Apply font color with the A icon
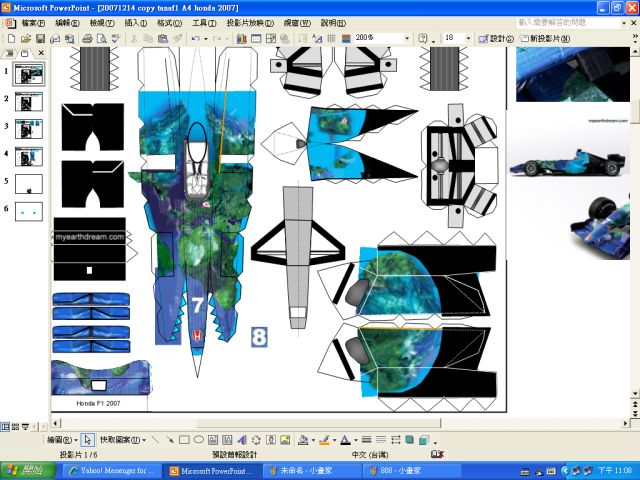The height and width of the screenshot is (480, 640). (345, 440)
